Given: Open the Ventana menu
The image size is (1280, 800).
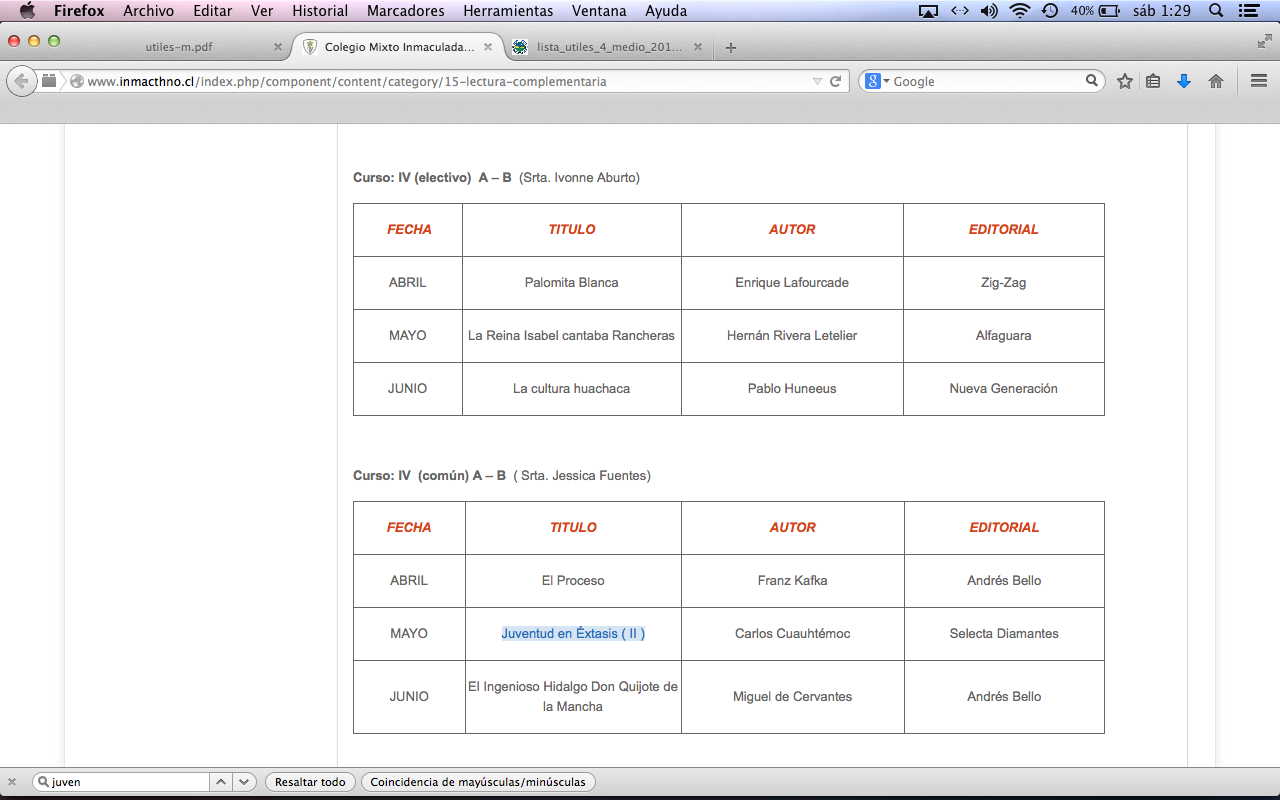Looking at the screenshot, I should coord(599,11).
